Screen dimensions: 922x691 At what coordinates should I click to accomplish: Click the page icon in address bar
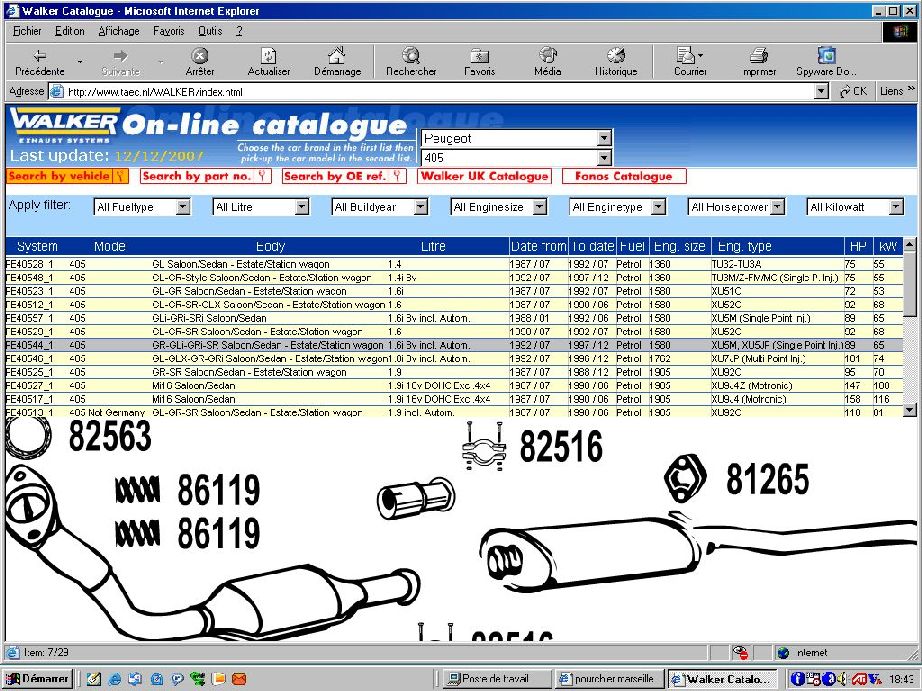click(56, 91)
